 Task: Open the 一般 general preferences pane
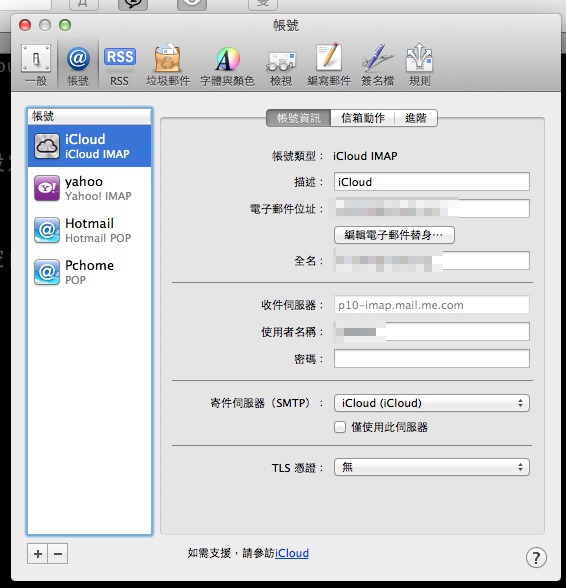click(36, 65)
